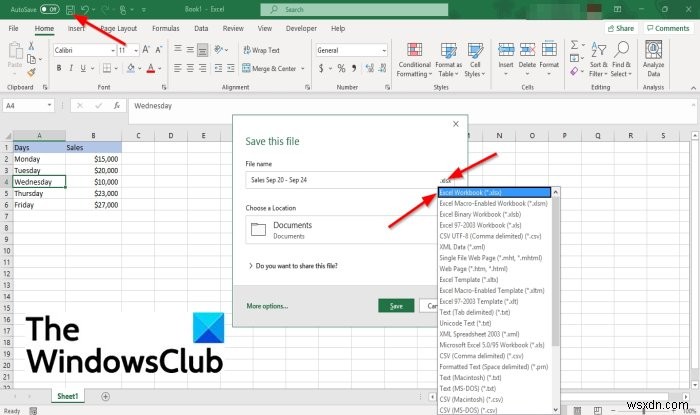This screenshot has height=415, width=700.
Task: Click the File name field in the Save dialog
Action: coord(342,180)
